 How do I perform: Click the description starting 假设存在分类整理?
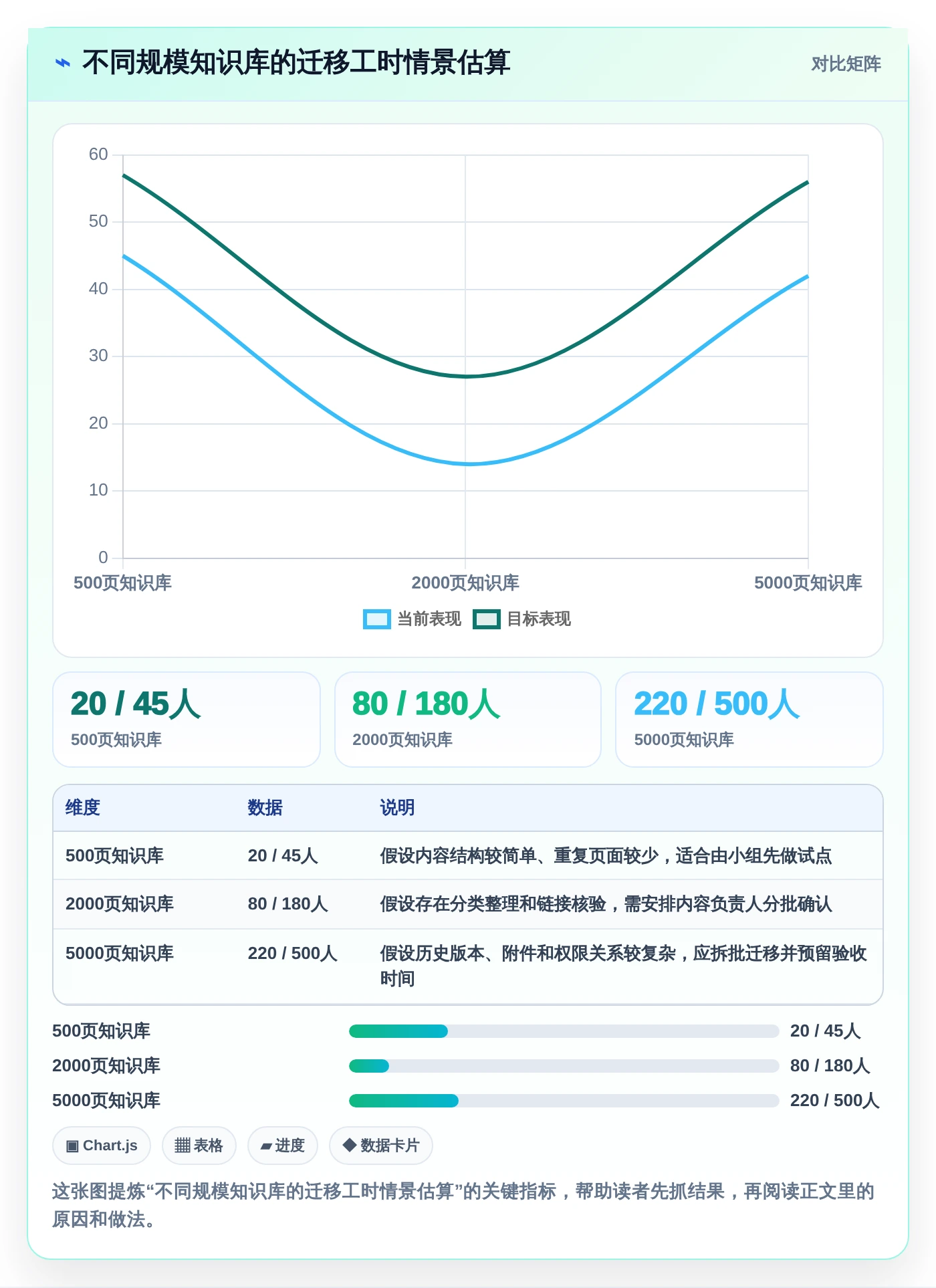pyautogui.click(x=606, y=904)
